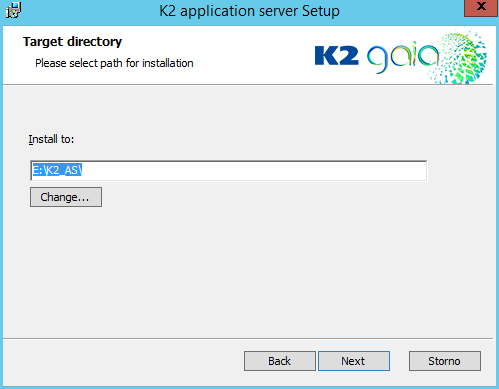Cancel the installation with the Storno button
Screen dimensions: 499x389
[445, 361]
